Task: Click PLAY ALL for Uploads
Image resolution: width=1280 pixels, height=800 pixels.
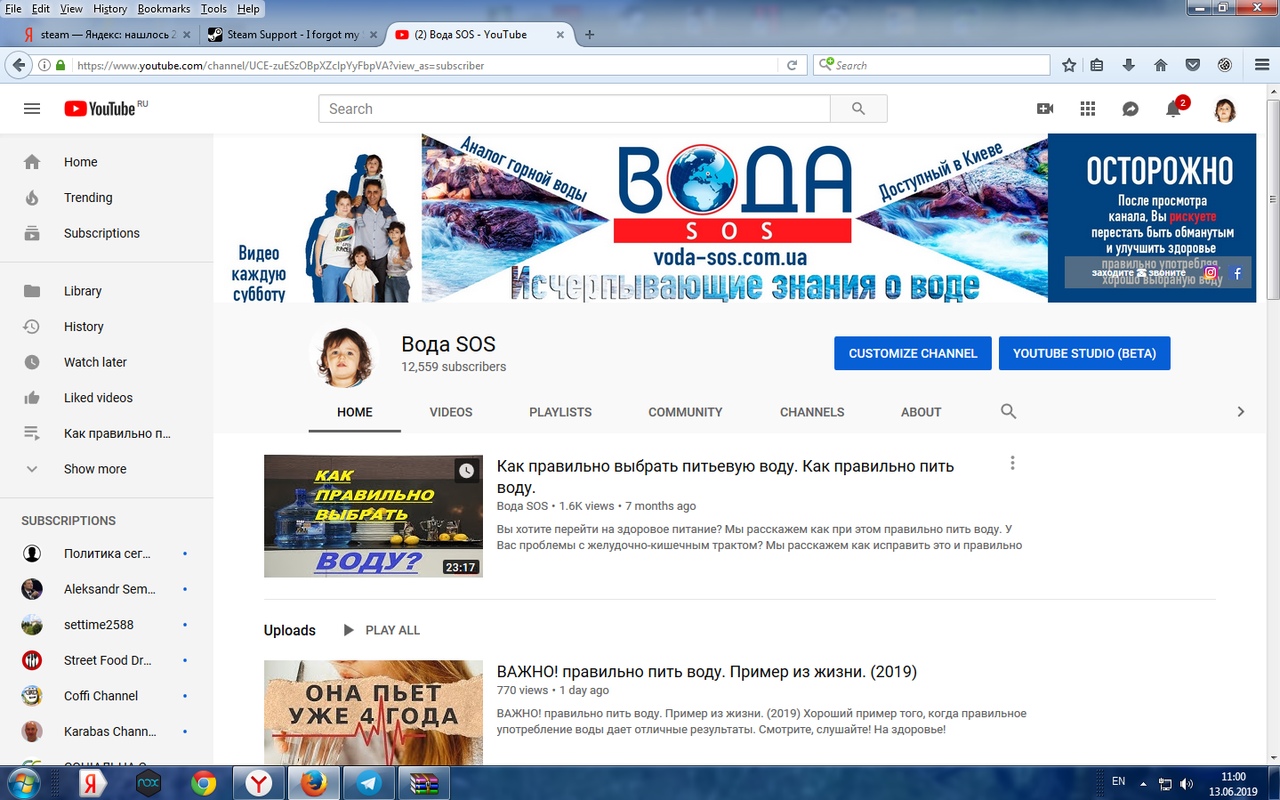Action: (x=381, y=630)
